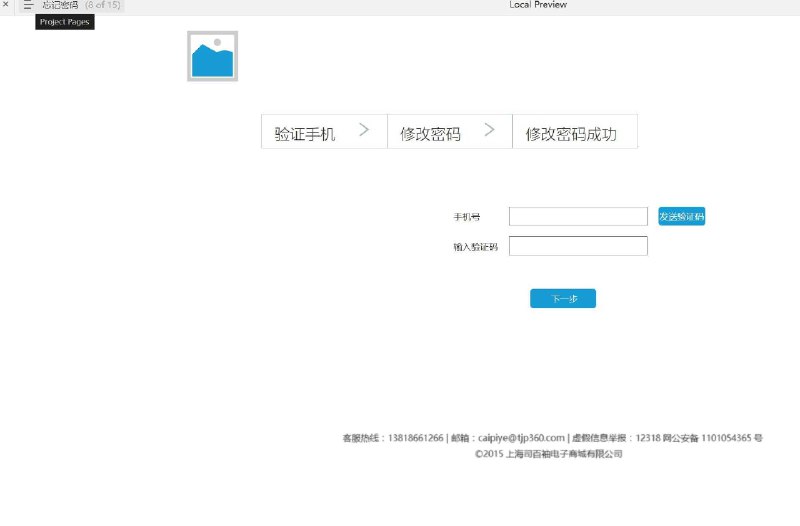
Task: Focus the 输入验证码 verification code field
Action: [578, 246]
